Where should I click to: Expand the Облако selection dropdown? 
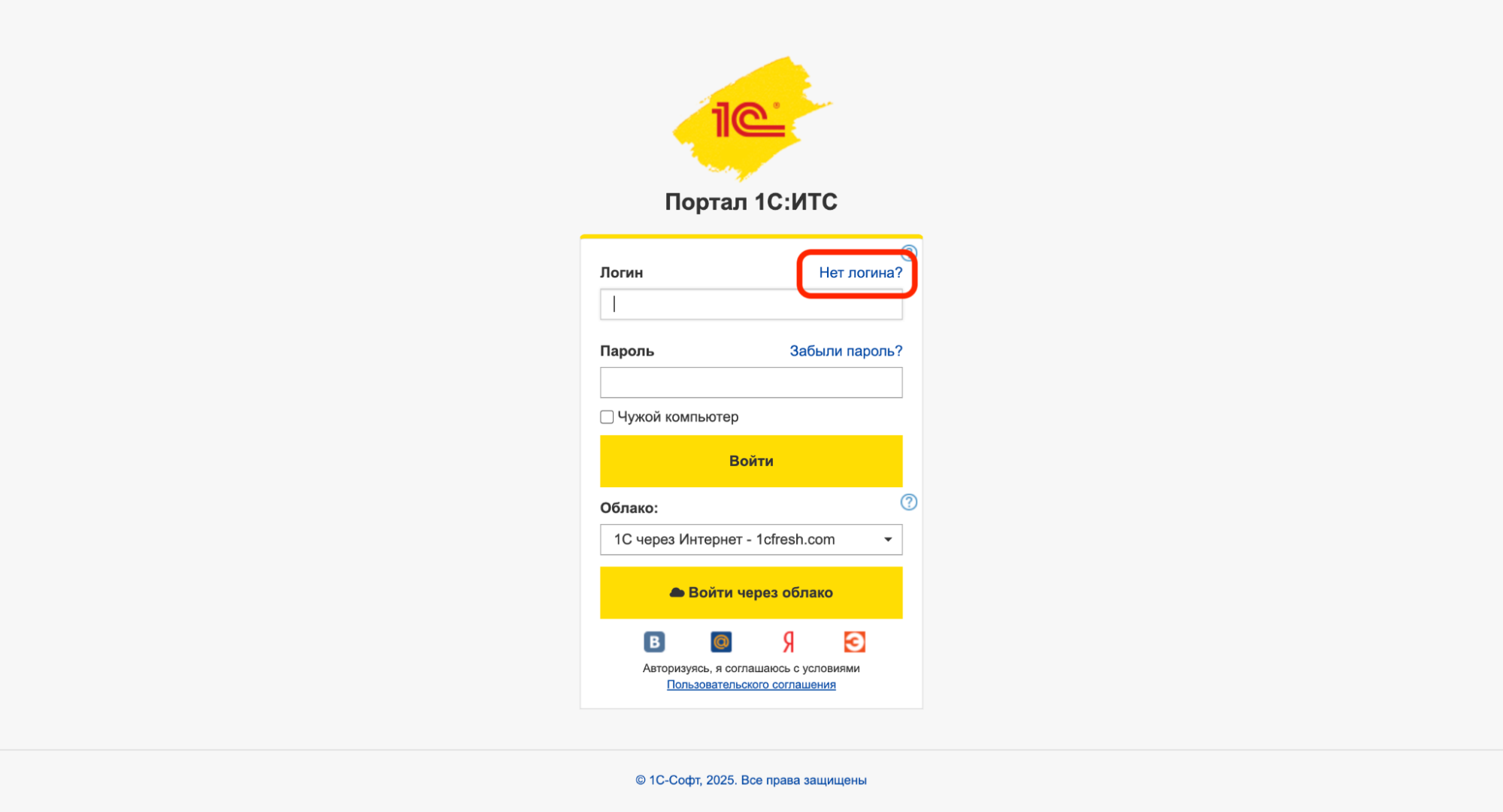pyautogui.click(x=751, y=540)
